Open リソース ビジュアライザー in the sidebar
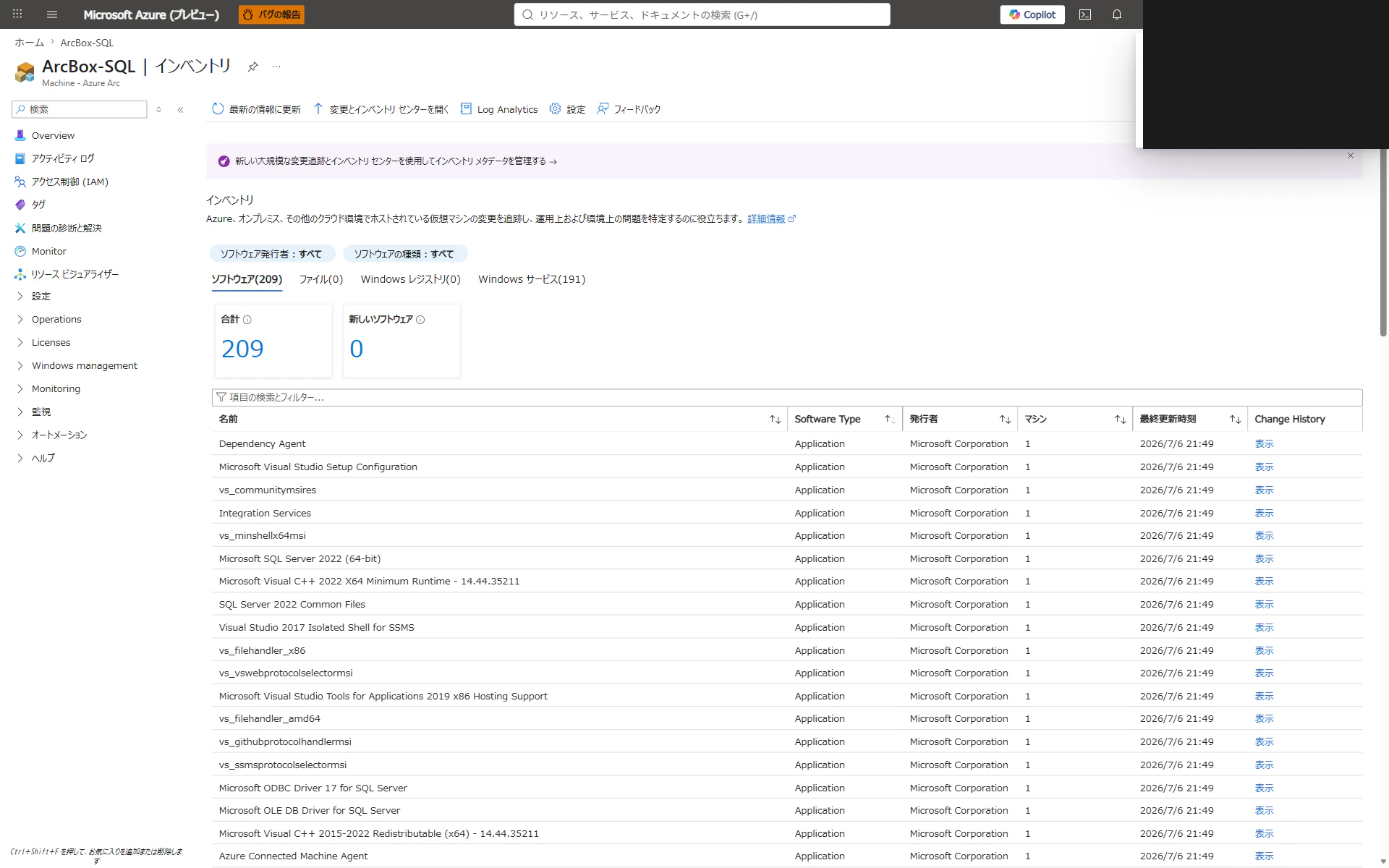 pyautogui.click(x=75, y=274)
